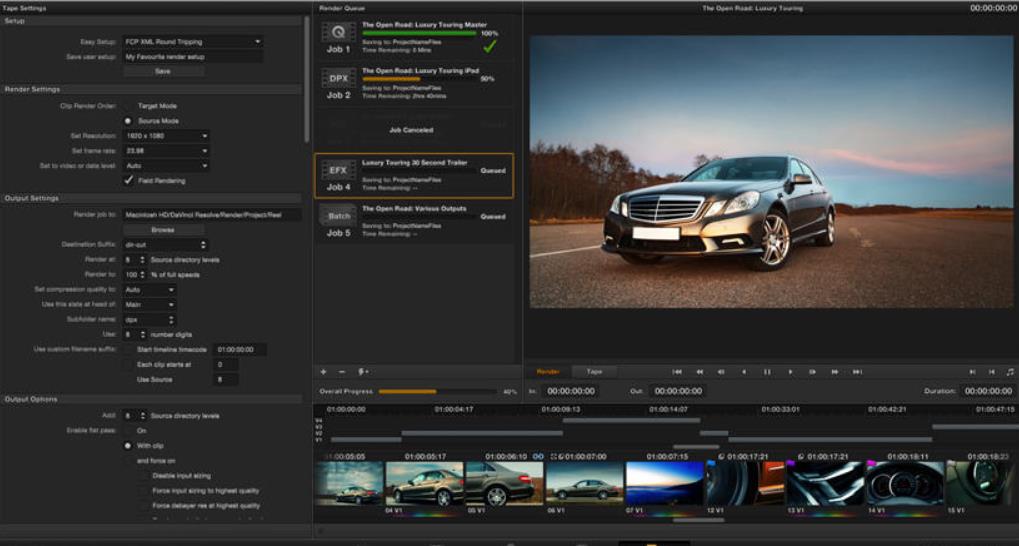Click the add job plus icon in Render Queue
Viewport: 1019px width, 546px height.
pyautogui.click(x=323, y=371)
